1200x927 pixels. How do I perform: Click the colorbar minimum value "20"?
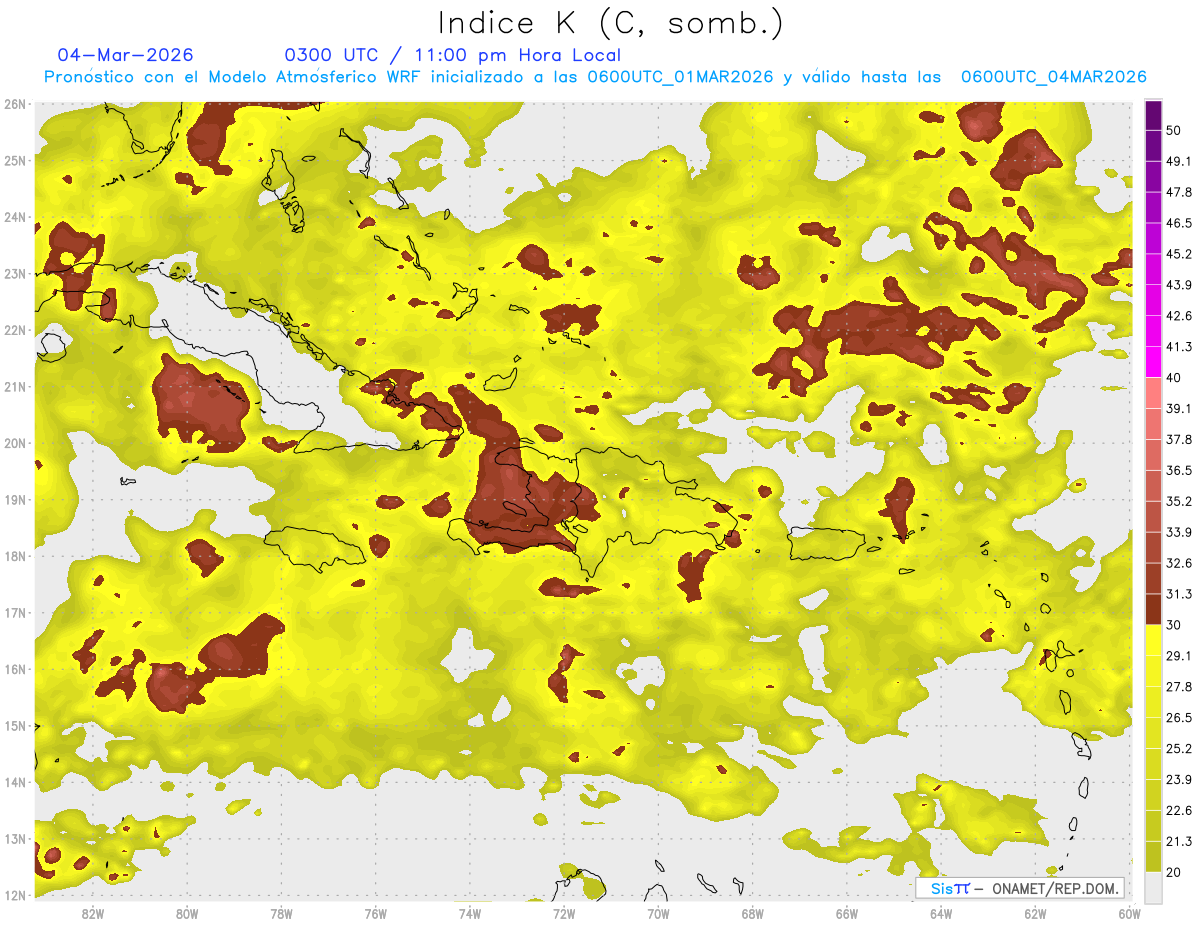tap(1173, 873)
